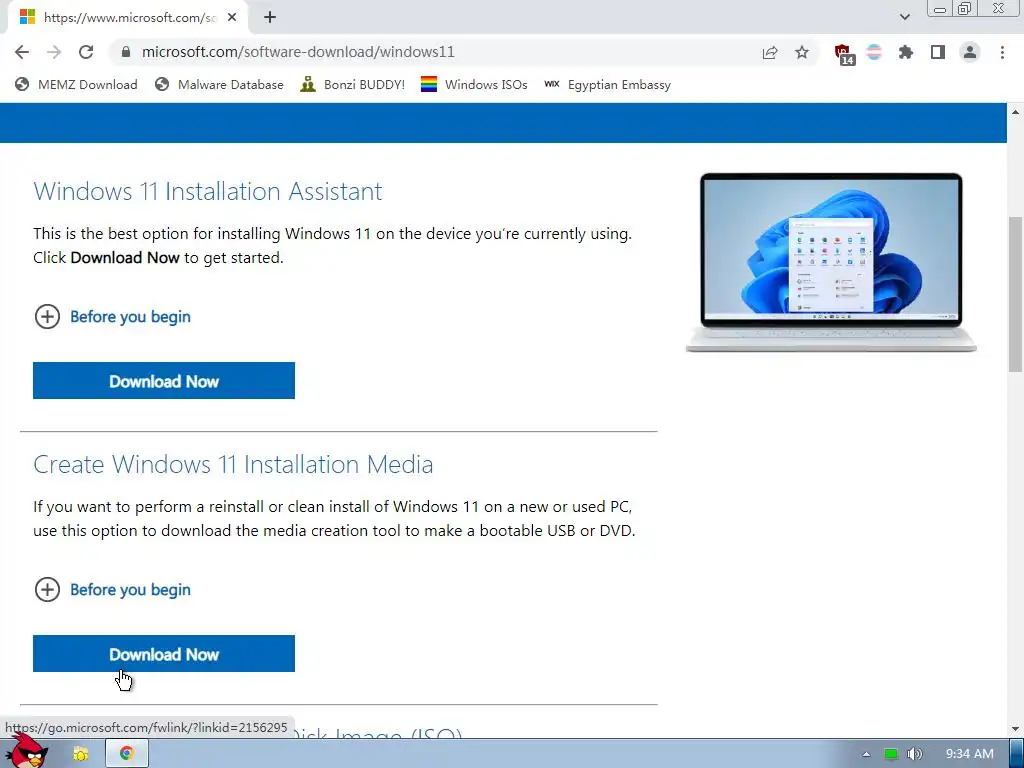The image size is (1024, 768).
Task: Click the 9:34 AM taskbar clock
Action: point(970,754)
